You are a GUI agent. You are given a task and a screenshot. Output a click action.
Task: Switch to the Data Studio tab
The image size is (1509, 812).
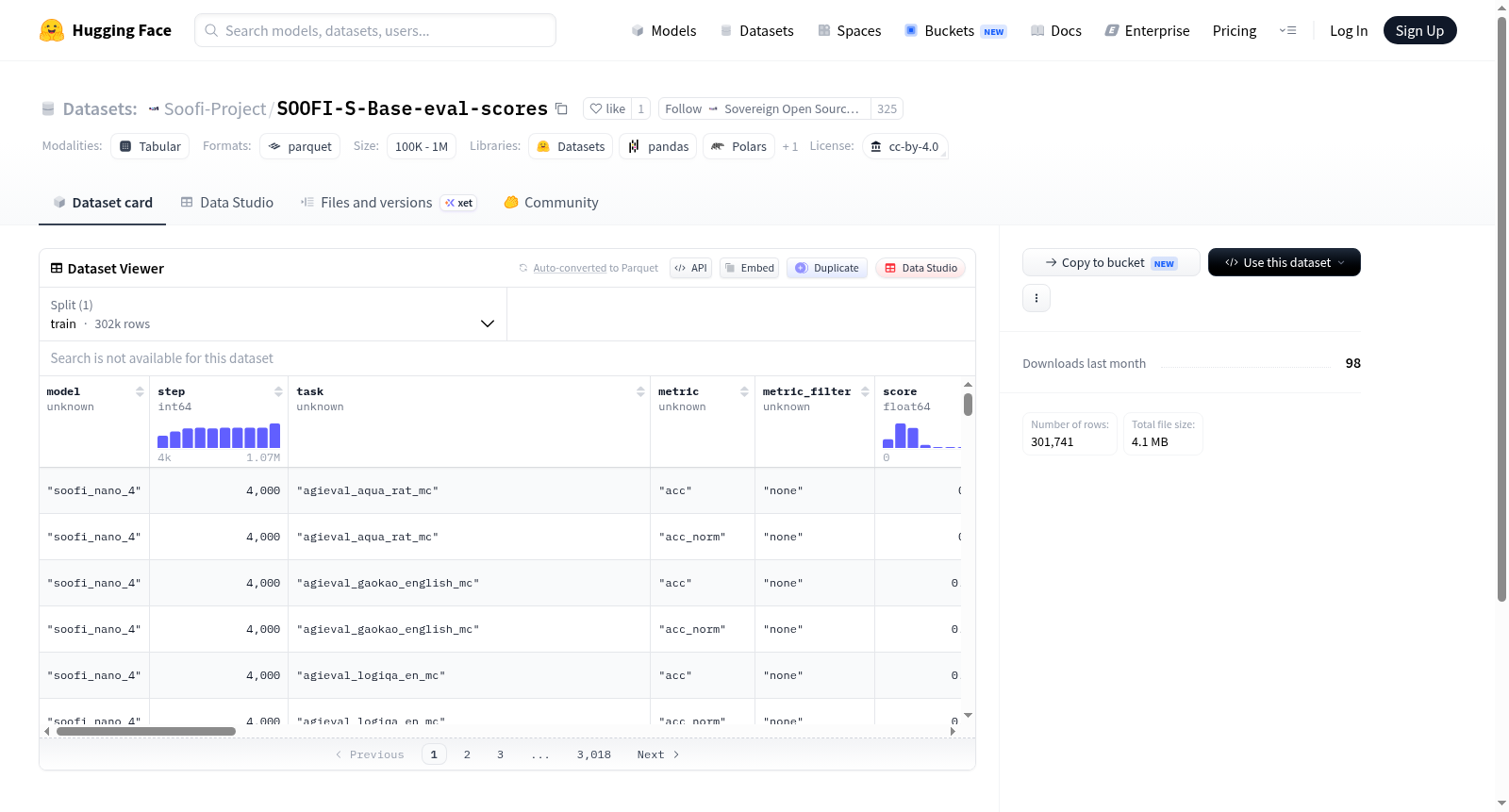tap(227, 203)
